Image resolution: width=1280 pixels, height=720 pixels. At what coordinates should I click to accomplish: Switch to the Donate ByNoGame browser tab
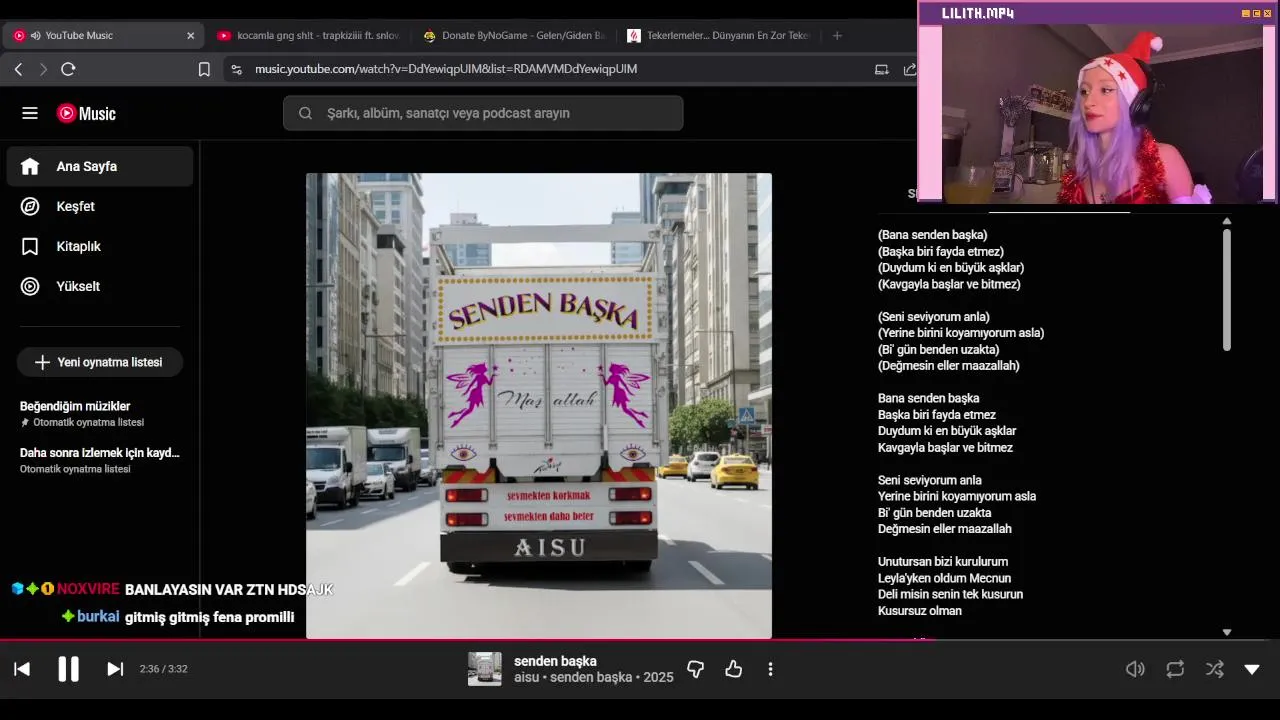coord(514,35)
